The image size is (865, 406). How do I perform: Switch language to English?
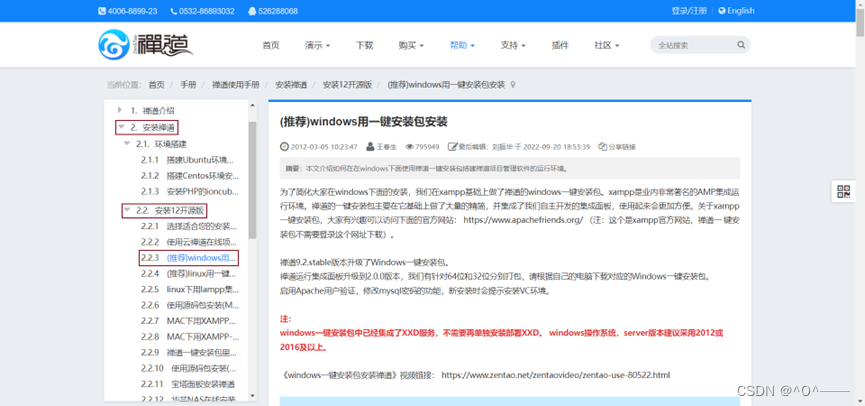740,10
